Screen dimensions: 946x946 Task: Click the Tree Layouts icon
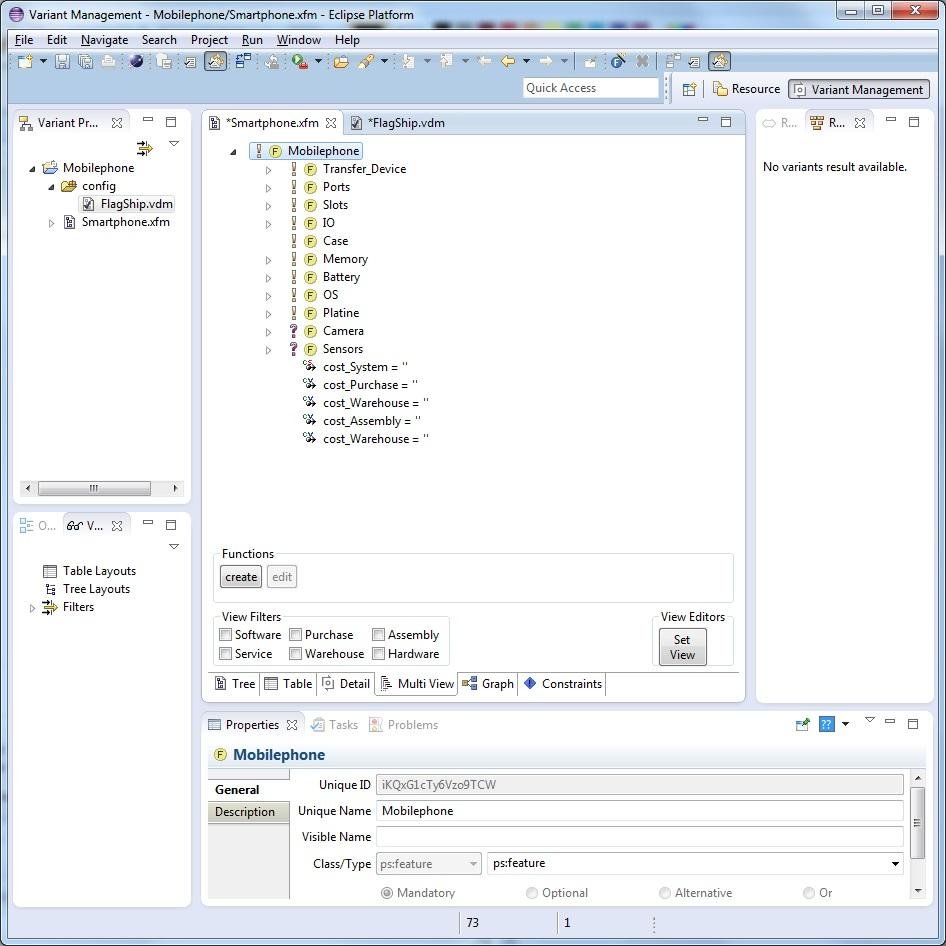pos(50,589)
